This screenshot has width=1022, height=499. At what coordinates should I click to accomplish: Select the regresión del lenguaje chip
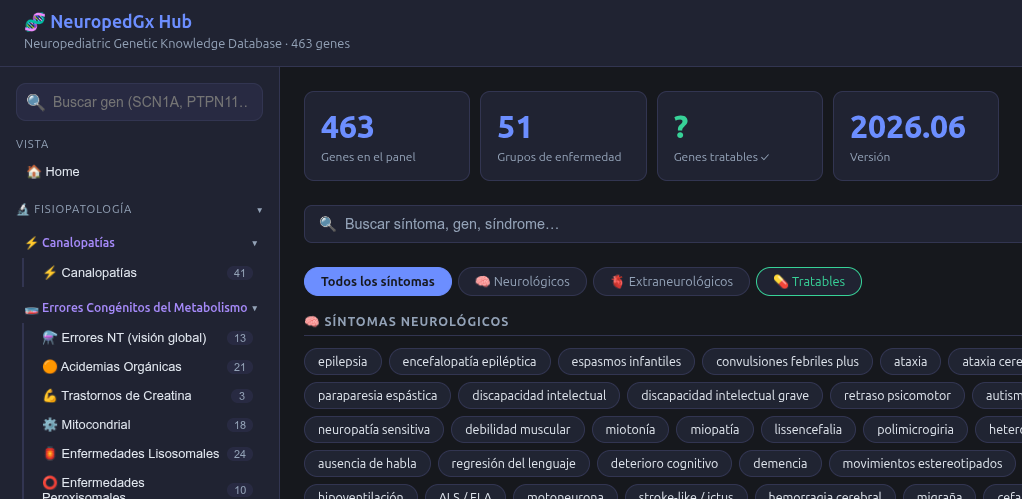[x=514, y=464]
